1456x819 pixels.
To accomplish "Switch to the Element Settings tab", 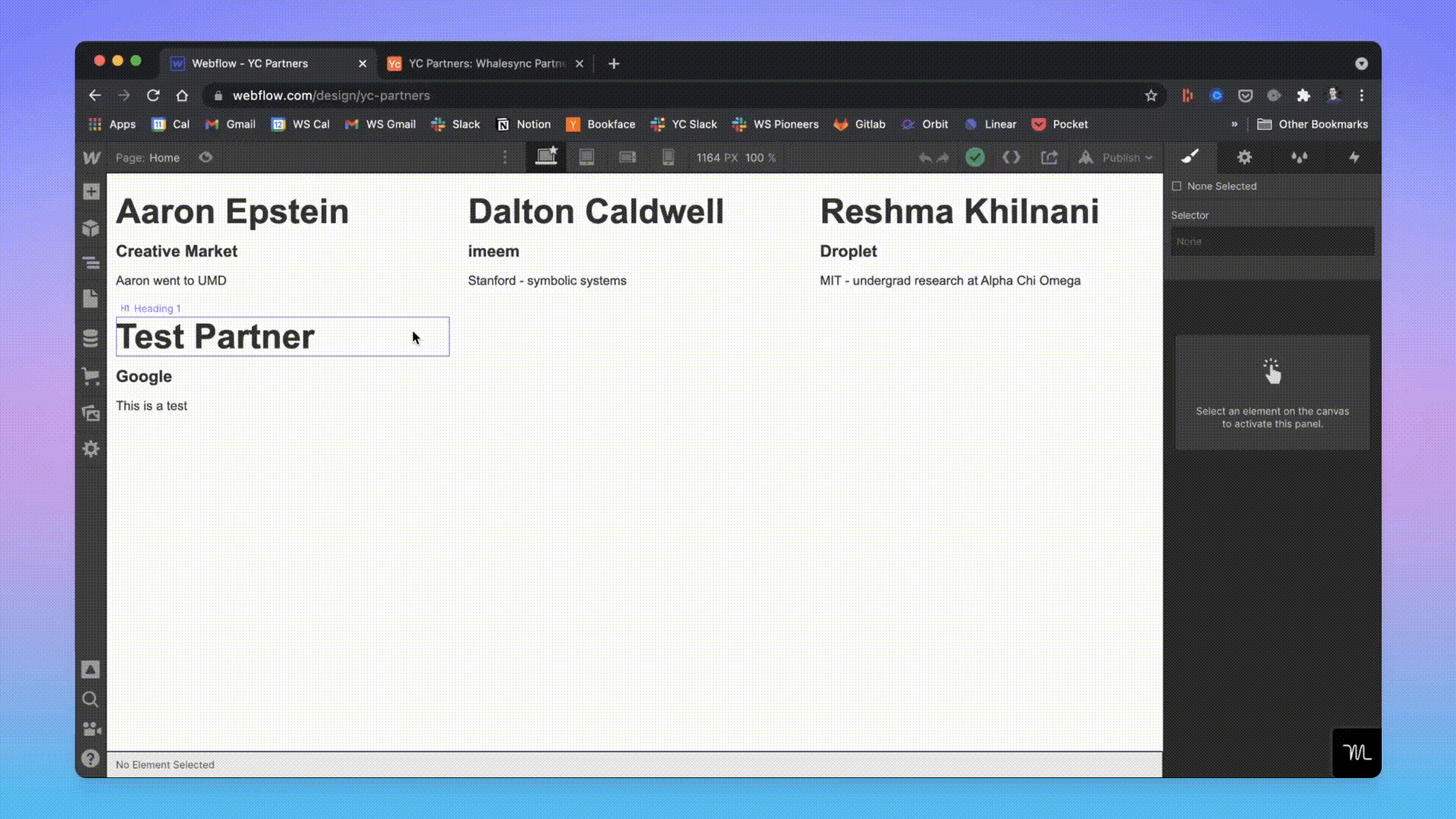I will tap(1244, 158).
